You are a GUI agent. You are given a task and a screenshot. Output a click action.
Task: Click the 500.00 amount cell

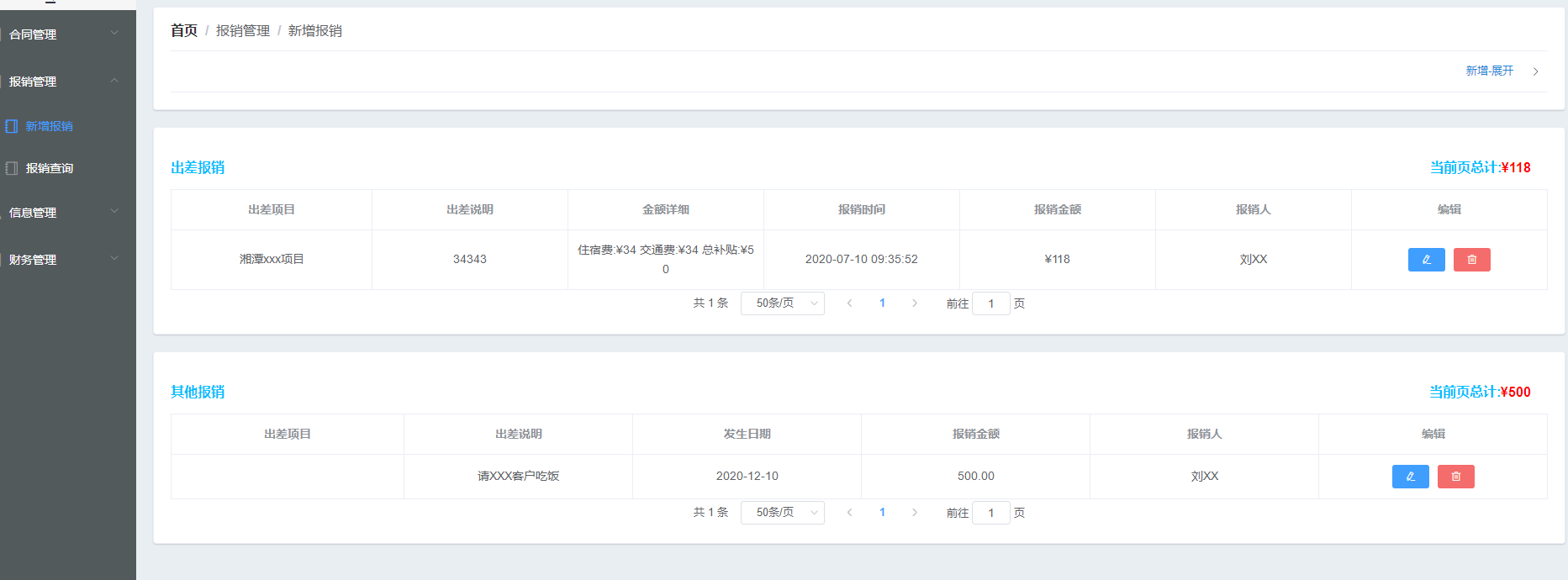pyautogui.click(x=976, y=477)
